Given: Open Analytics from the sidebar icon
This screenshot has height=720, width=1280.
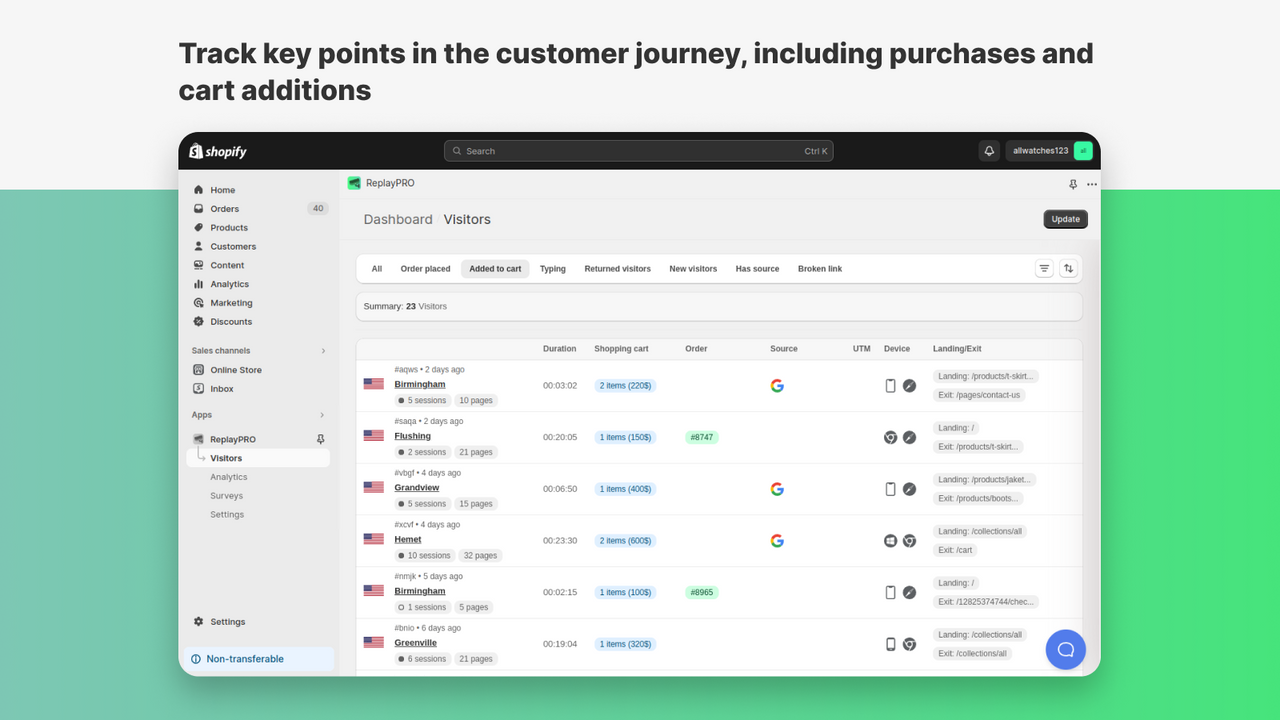Looking at the screenshot, I should click(200, 284).
